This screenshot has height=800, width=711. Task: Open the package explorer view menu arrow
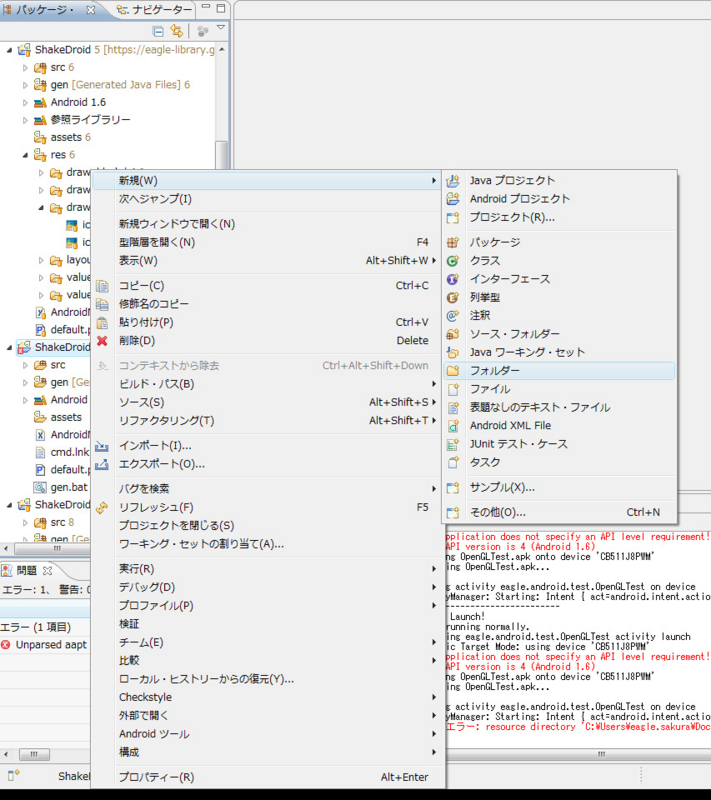point(221,28)
